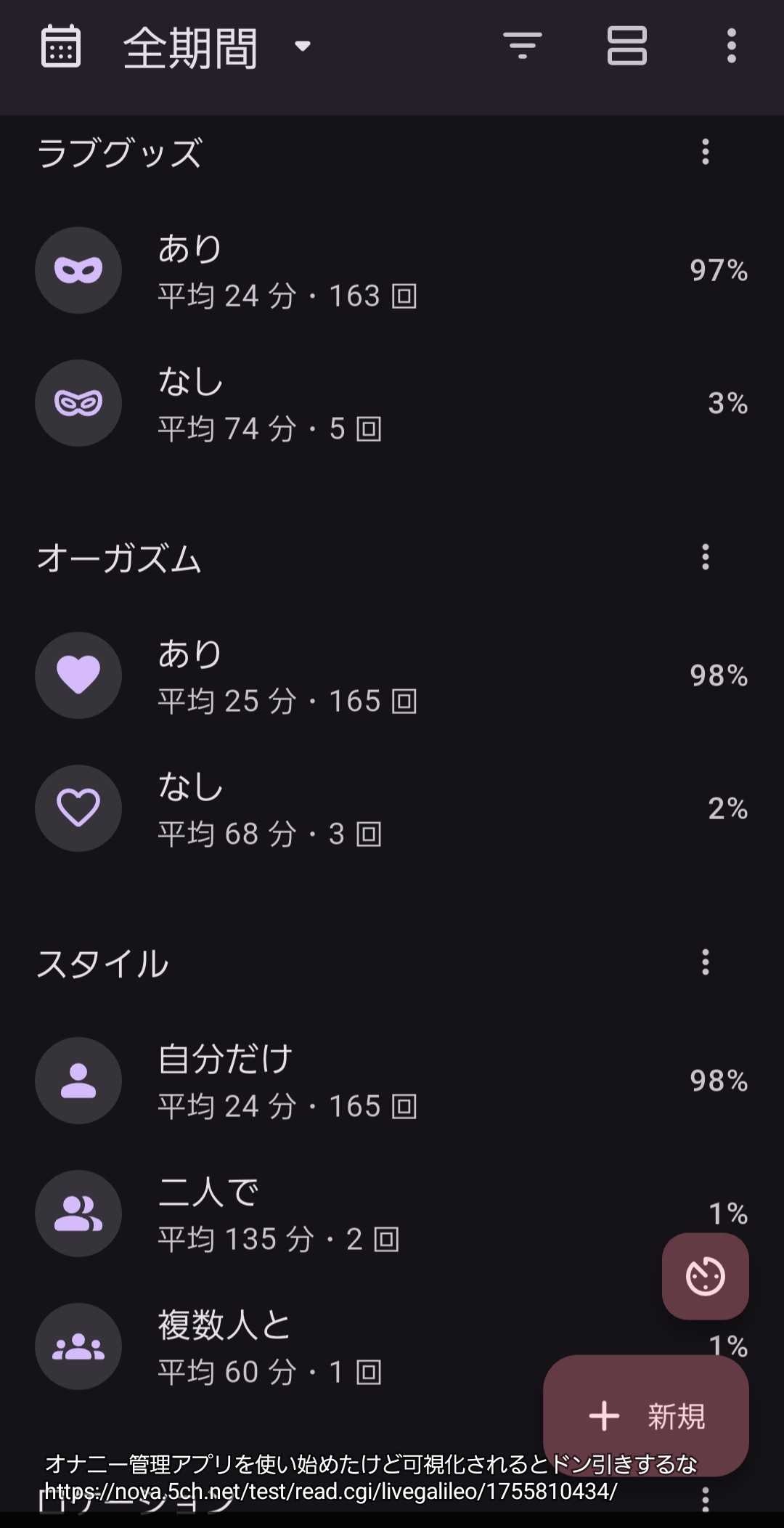
Task: Select the 自分だけ row showing 98%
Action: point(392,1081)
